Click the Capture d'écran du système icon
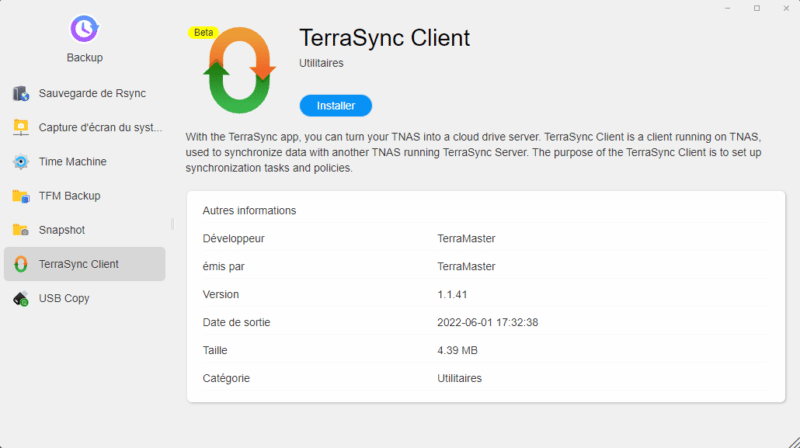800x448 pixels. point(21,128)
